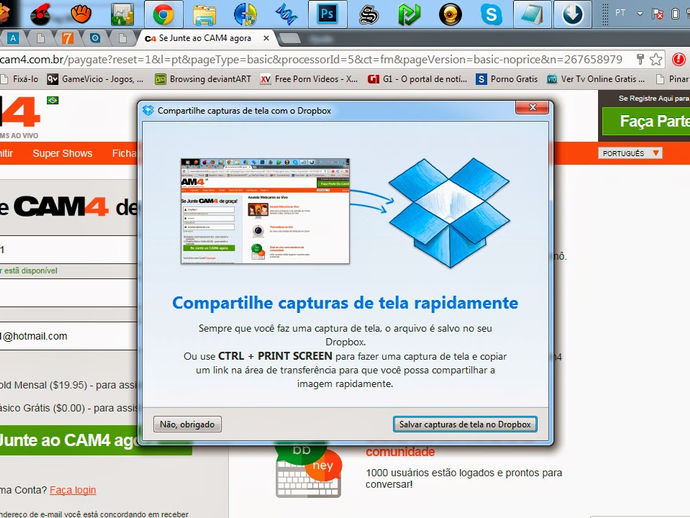Open Photoshop from the taskbar

click(327, 14)
